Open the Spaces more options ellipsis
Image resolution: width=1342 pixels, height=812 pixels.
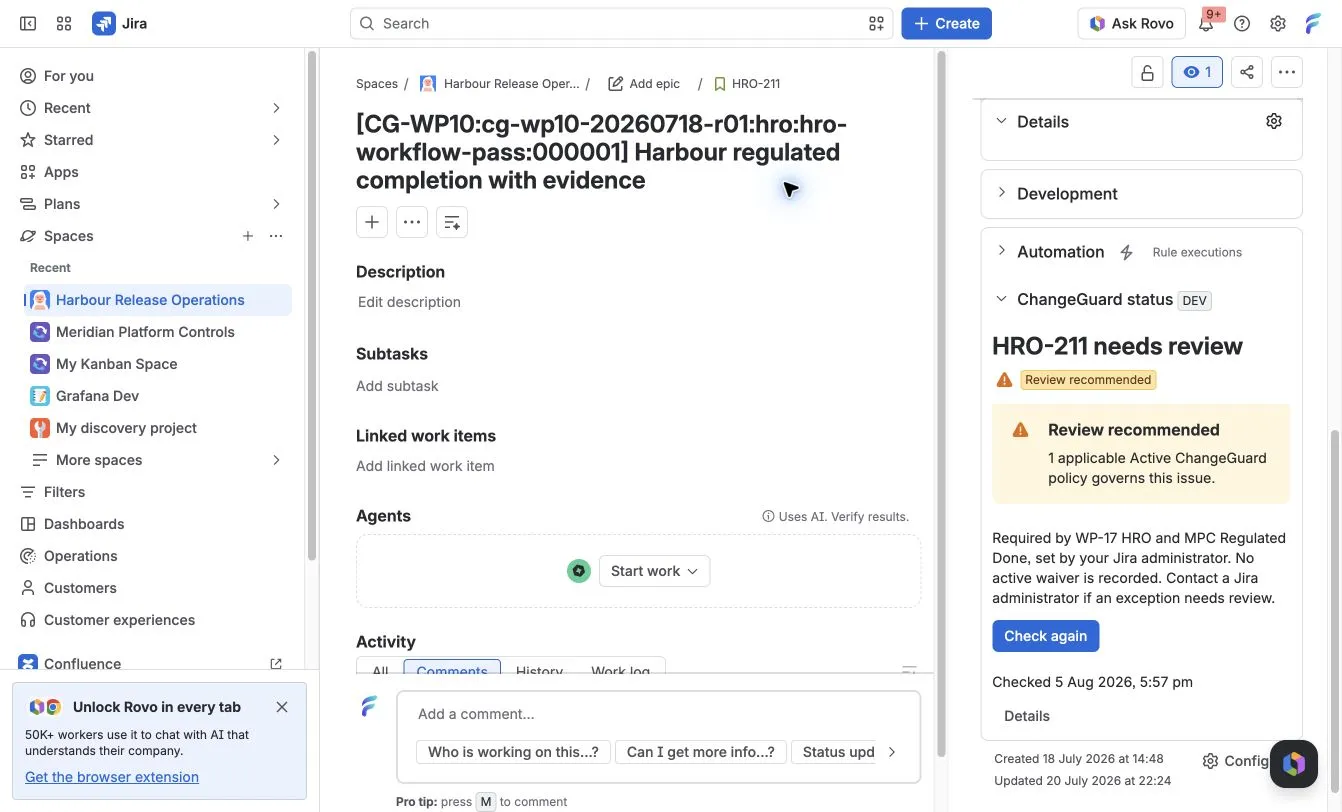tap(276, 236)
